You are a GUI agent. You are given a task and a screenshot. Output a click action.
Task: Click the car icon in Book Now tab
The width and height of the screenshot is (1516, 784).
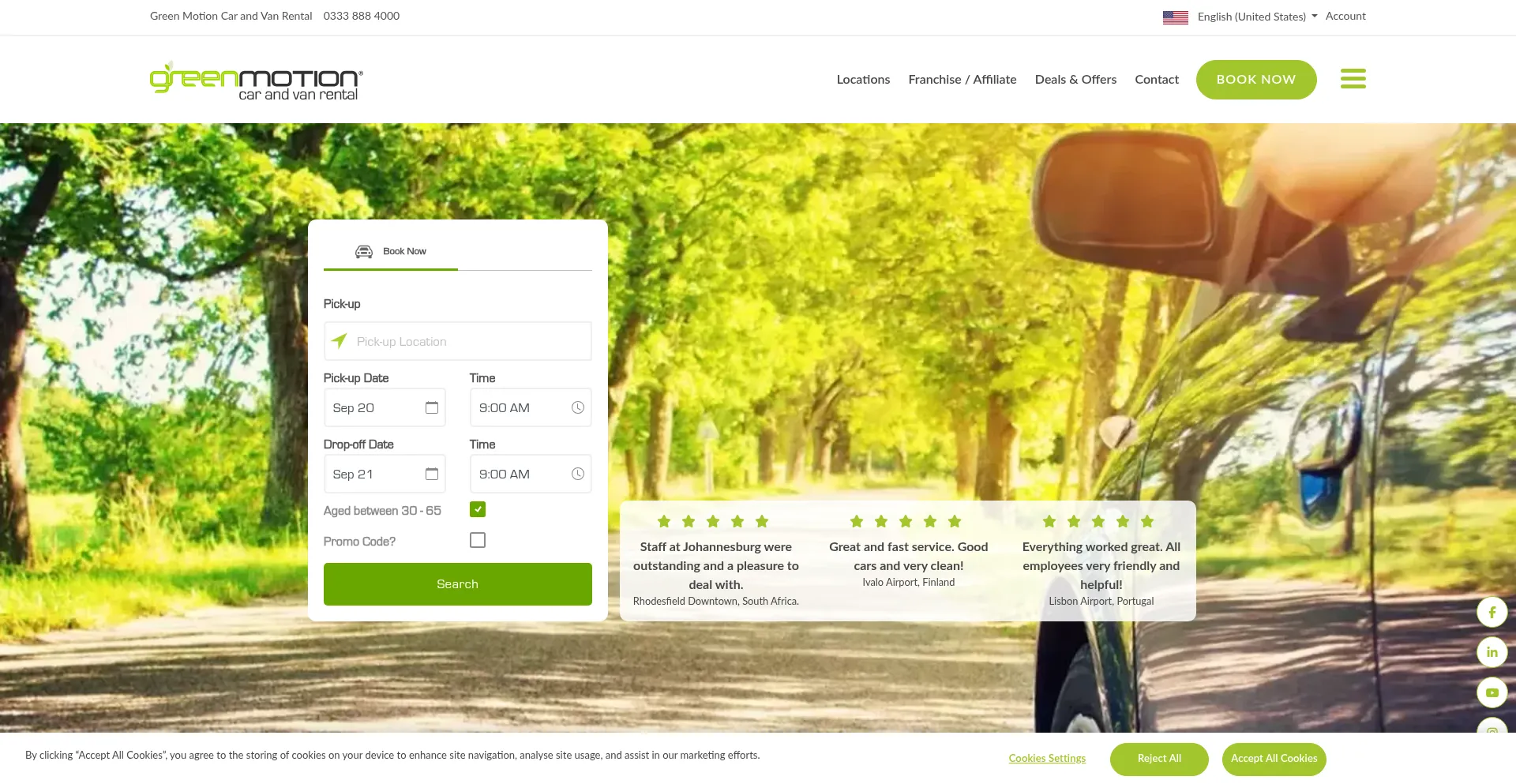[364, 251]
